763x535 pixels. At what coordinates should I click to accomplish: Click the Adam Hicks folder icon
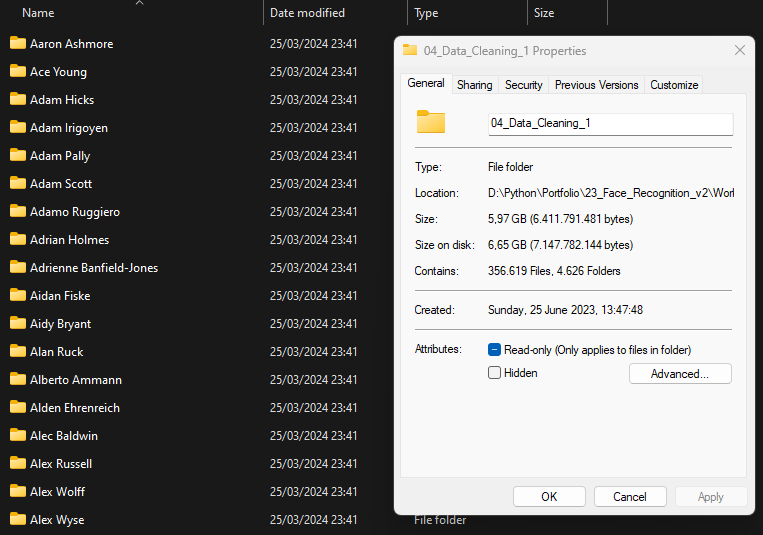pos(18,99)
